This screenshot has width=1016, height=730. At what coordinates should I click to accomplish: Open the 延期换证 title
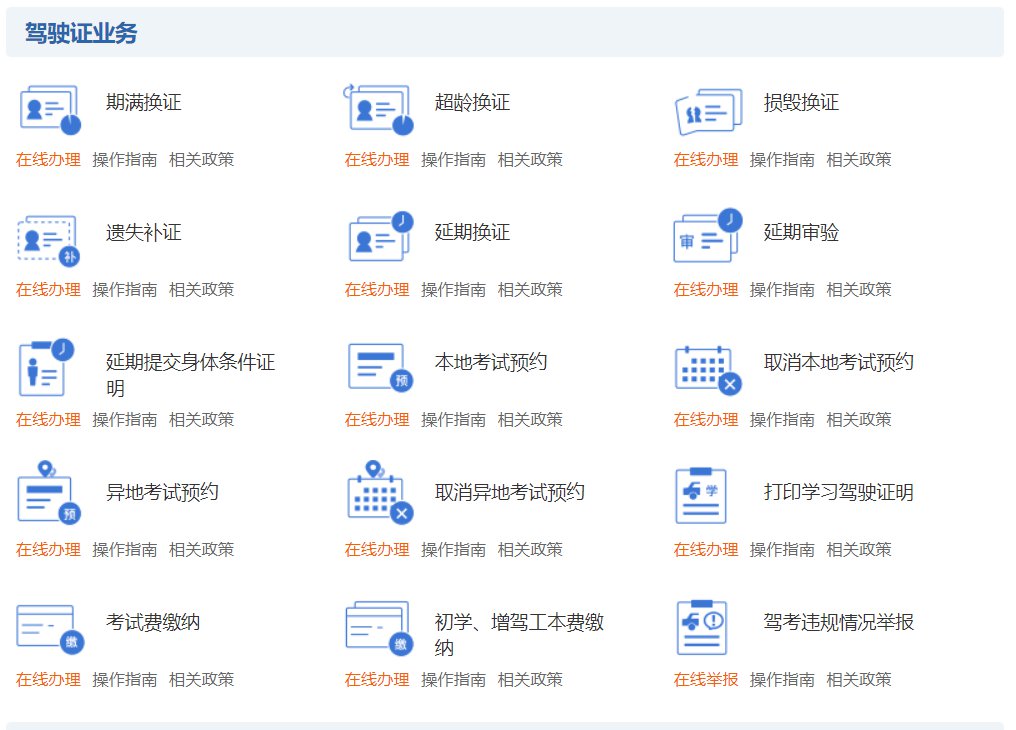472,233
